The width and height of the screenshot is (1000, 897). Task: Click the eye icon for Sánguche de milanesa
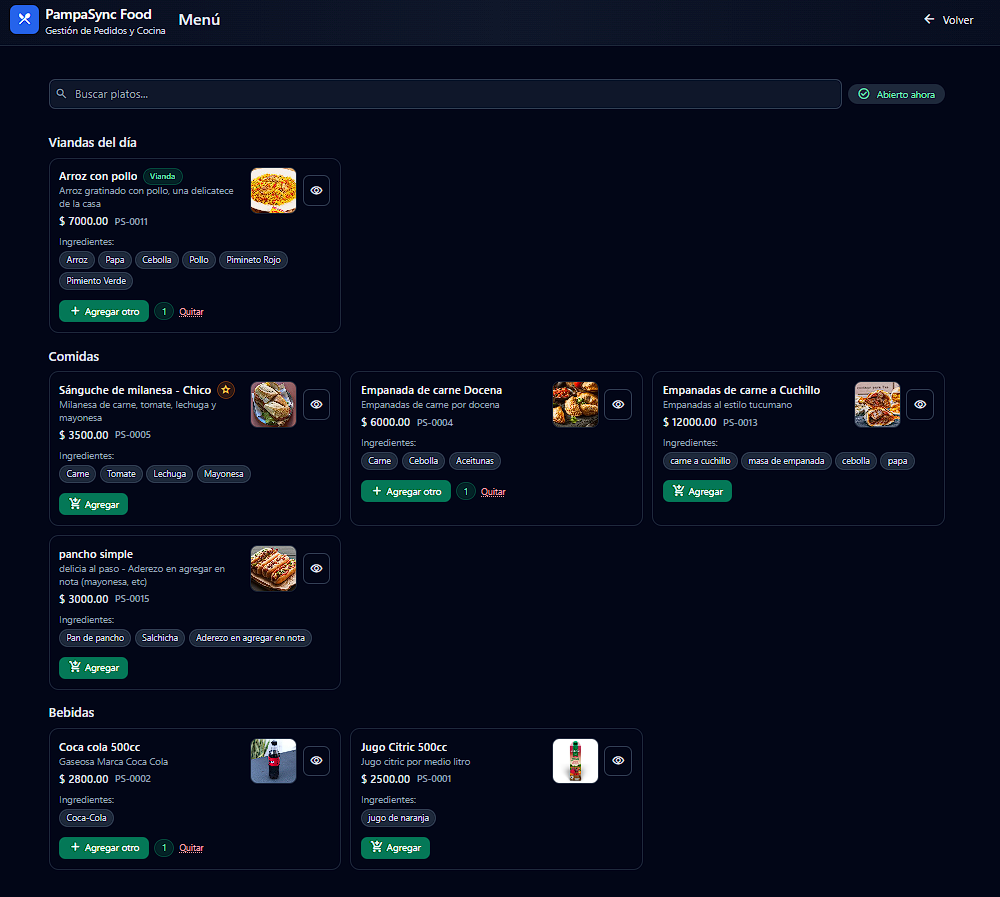pyautogui.click(x=316, y=404)
